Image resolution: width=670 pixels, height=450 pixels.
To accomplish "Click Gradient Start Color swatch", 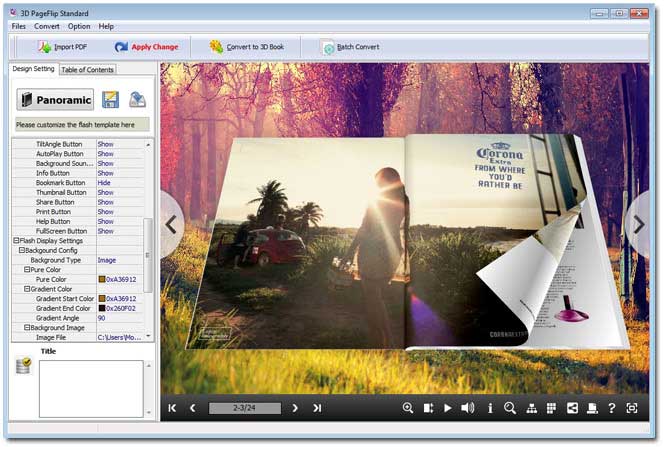I will [x=102, y=299].
